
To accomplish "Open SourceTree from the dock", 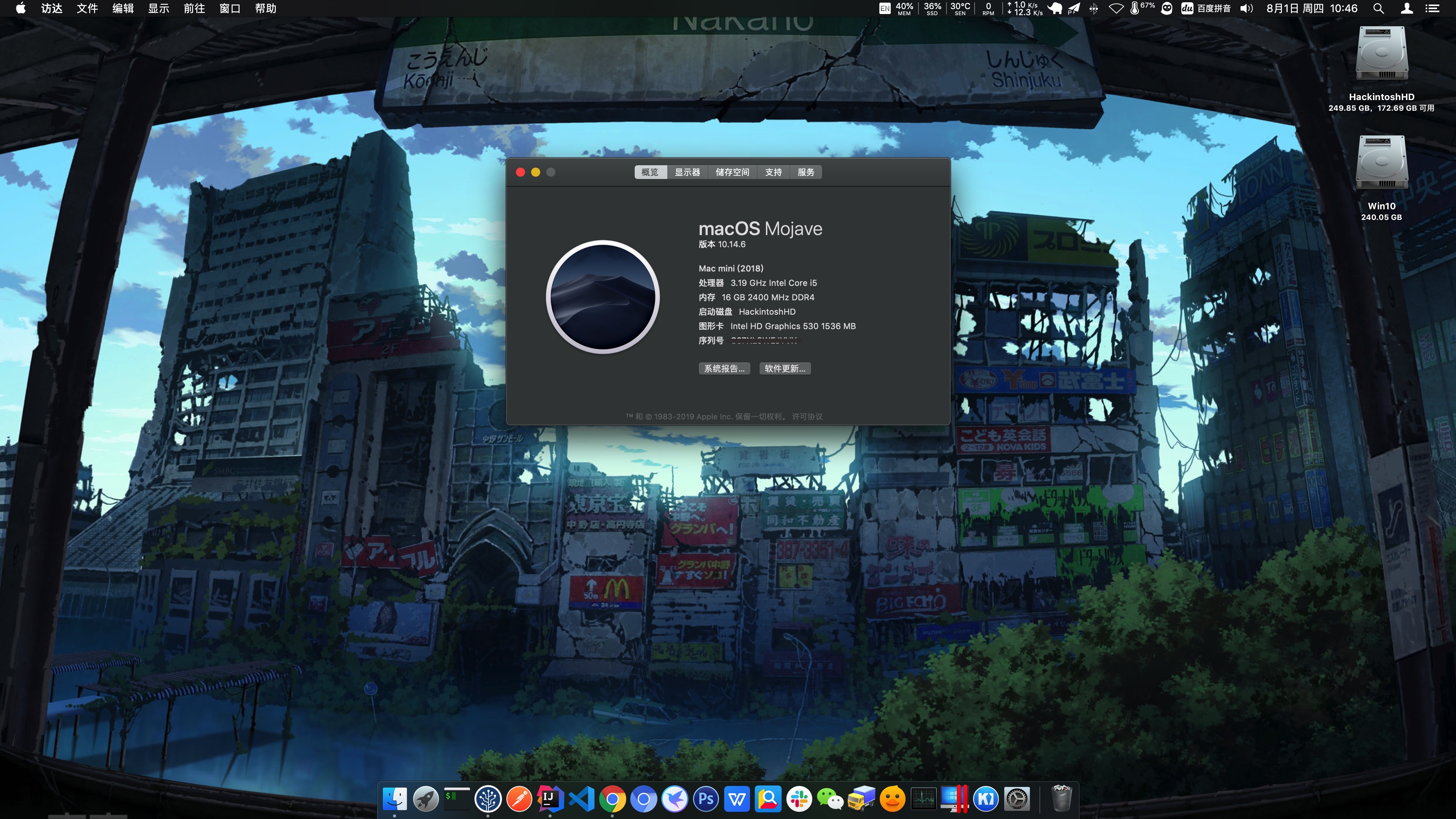I will click(488, 799).
